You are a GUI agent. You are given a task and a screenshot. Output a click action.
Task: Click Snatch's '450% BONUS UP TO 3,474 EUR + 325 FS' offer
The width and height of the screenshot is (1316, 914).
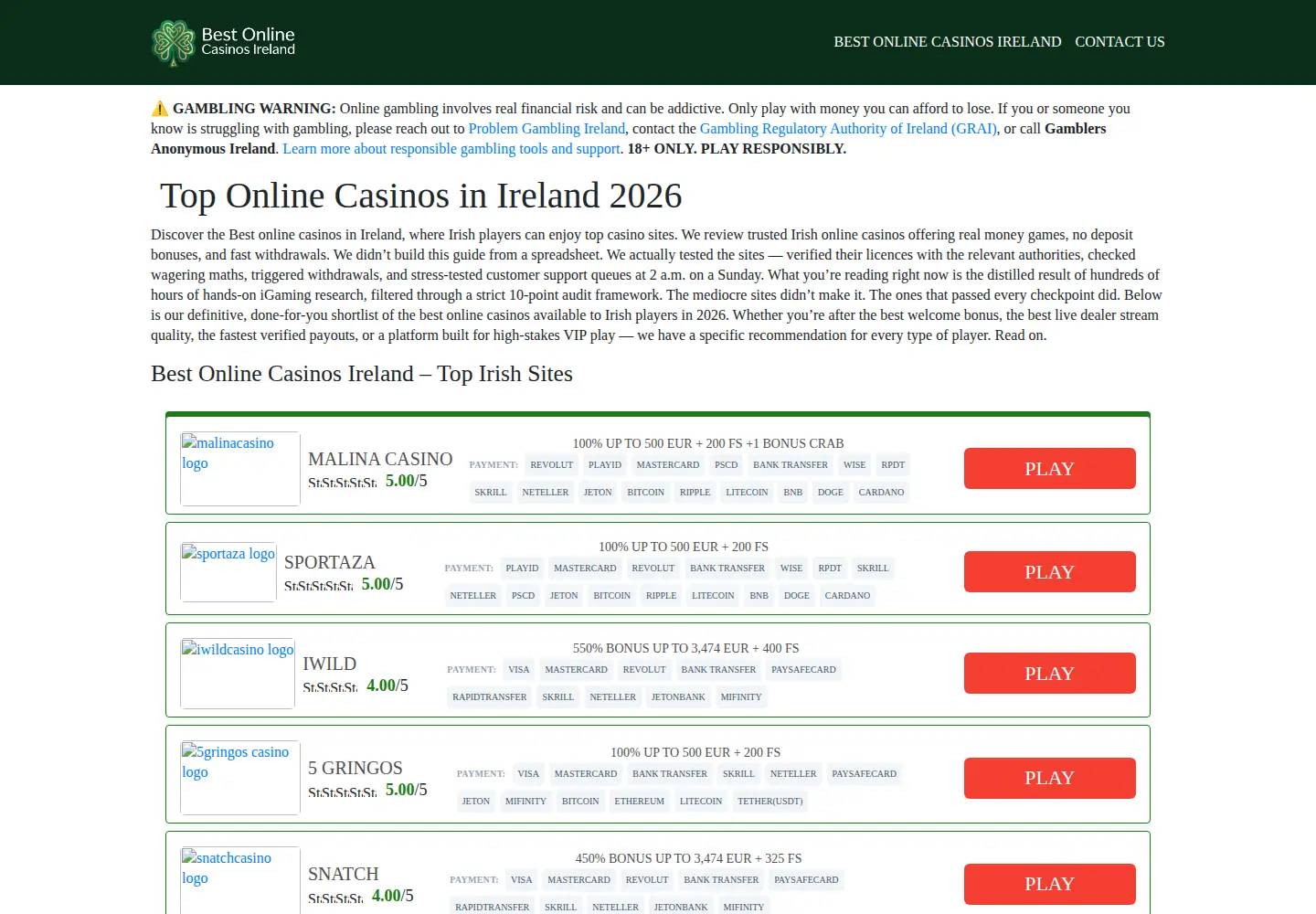coord(688,858)
